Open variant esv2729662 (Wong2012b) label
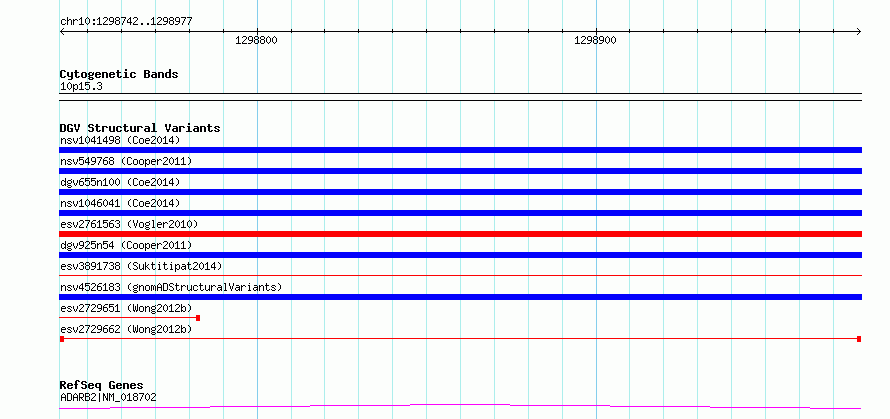 [x=126, y=329]
